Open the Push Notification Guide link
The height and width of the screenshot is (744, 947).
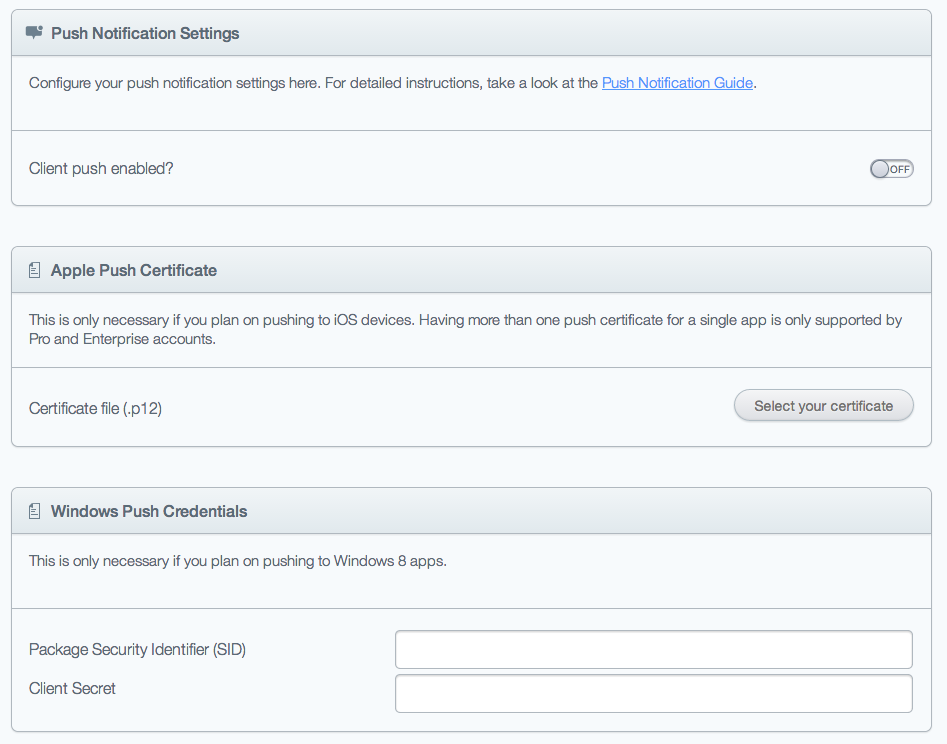677,83
